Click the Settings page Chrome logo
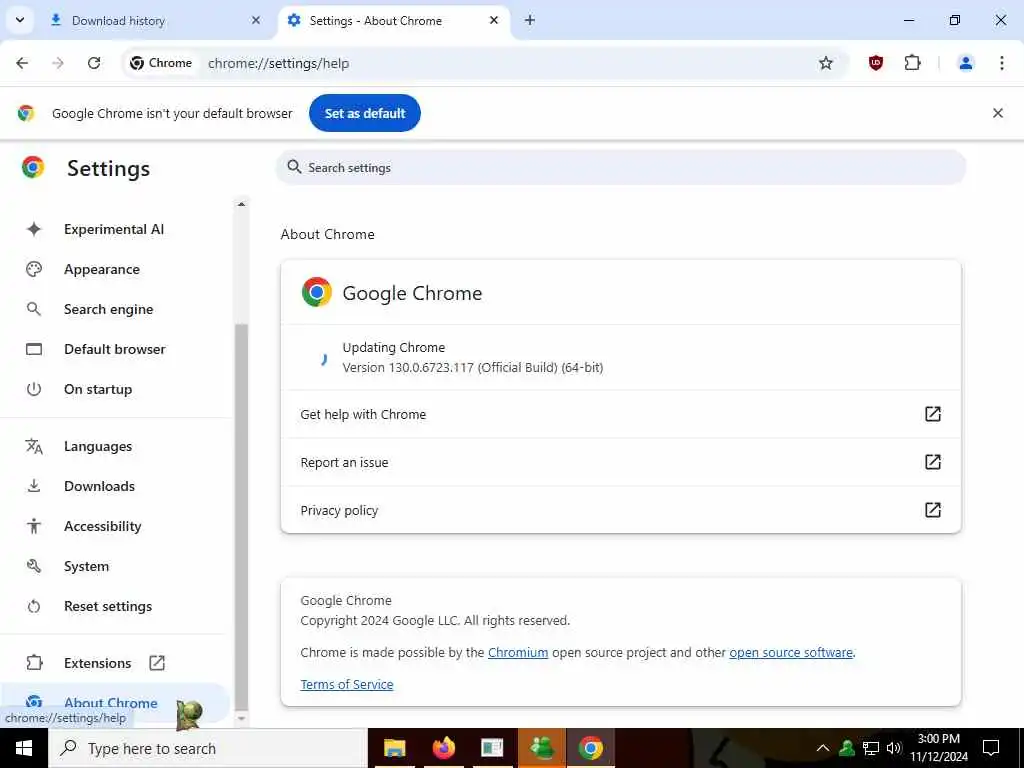 coord(33,168)
